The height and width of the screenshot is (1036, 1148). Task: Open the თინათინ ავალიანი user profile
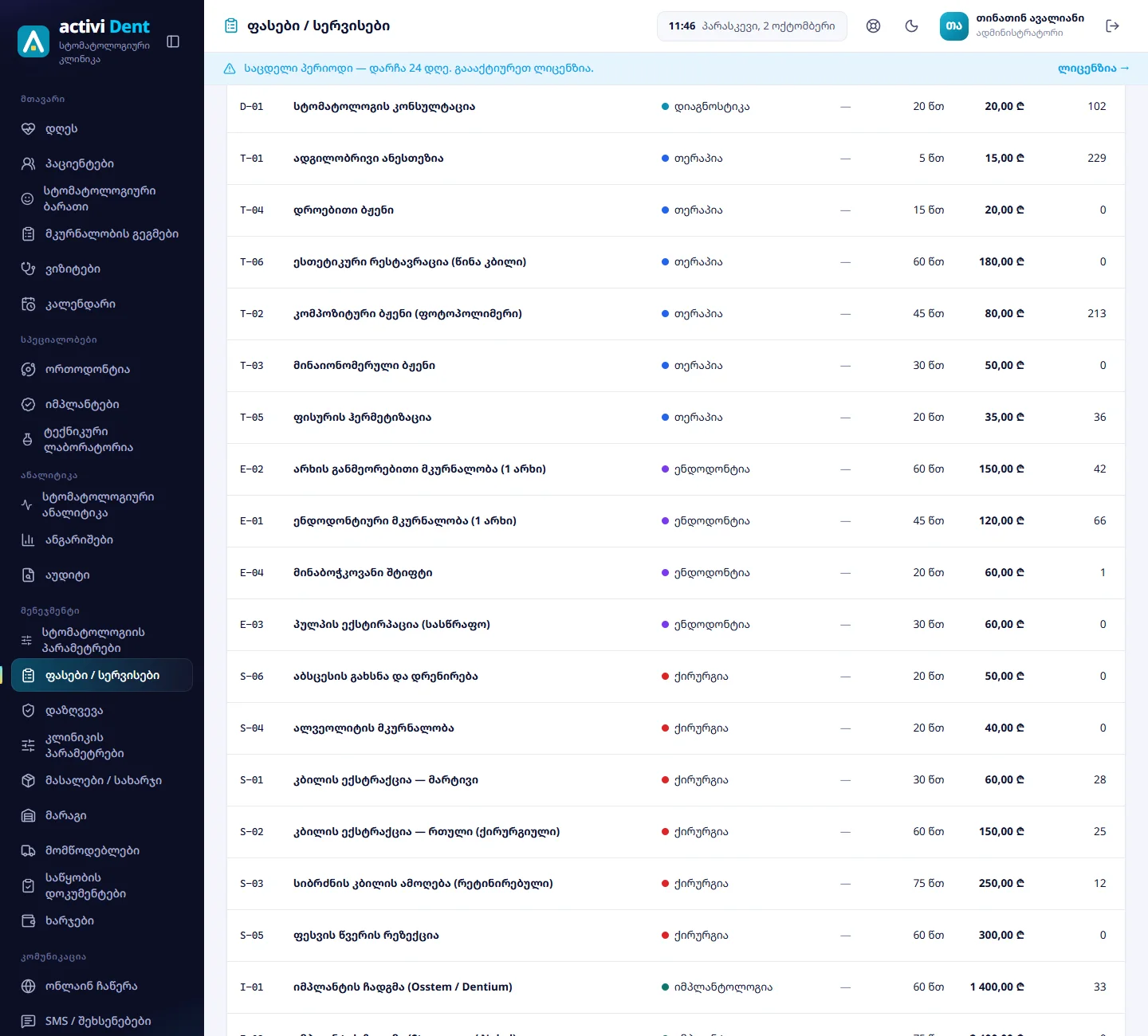point(1014,26)
